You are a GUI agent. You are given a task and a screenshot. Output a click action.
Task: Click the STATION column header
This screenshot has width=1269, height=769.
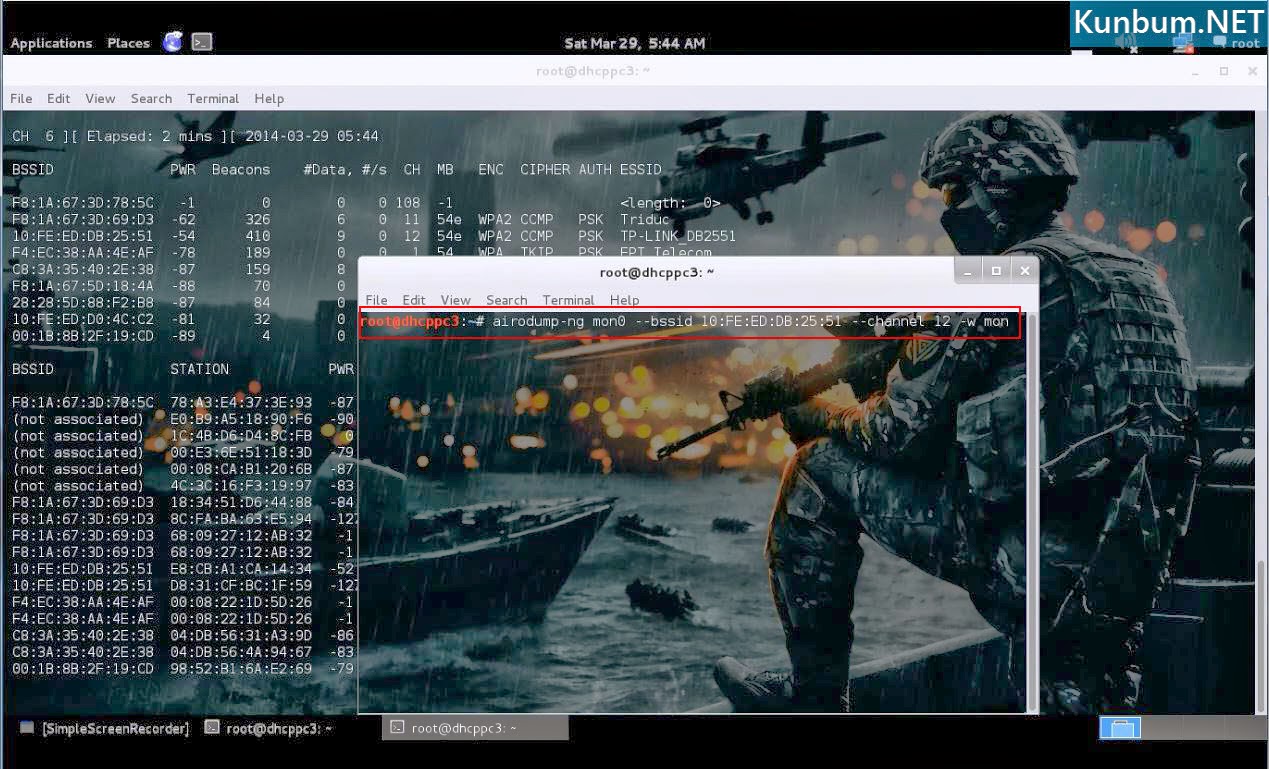pos(199,369)
